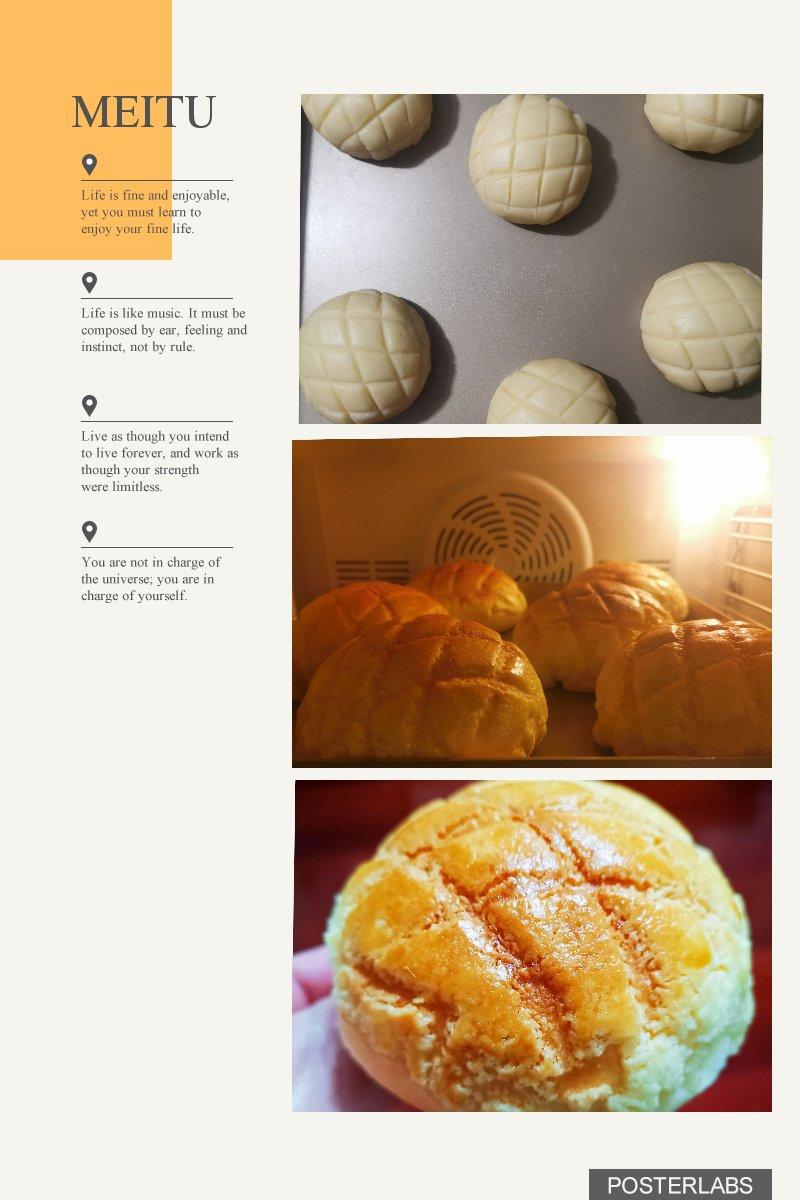Click the 'Life is fine and enjoyable' paragraph
800x1200 pixels.
coord(155,212)
